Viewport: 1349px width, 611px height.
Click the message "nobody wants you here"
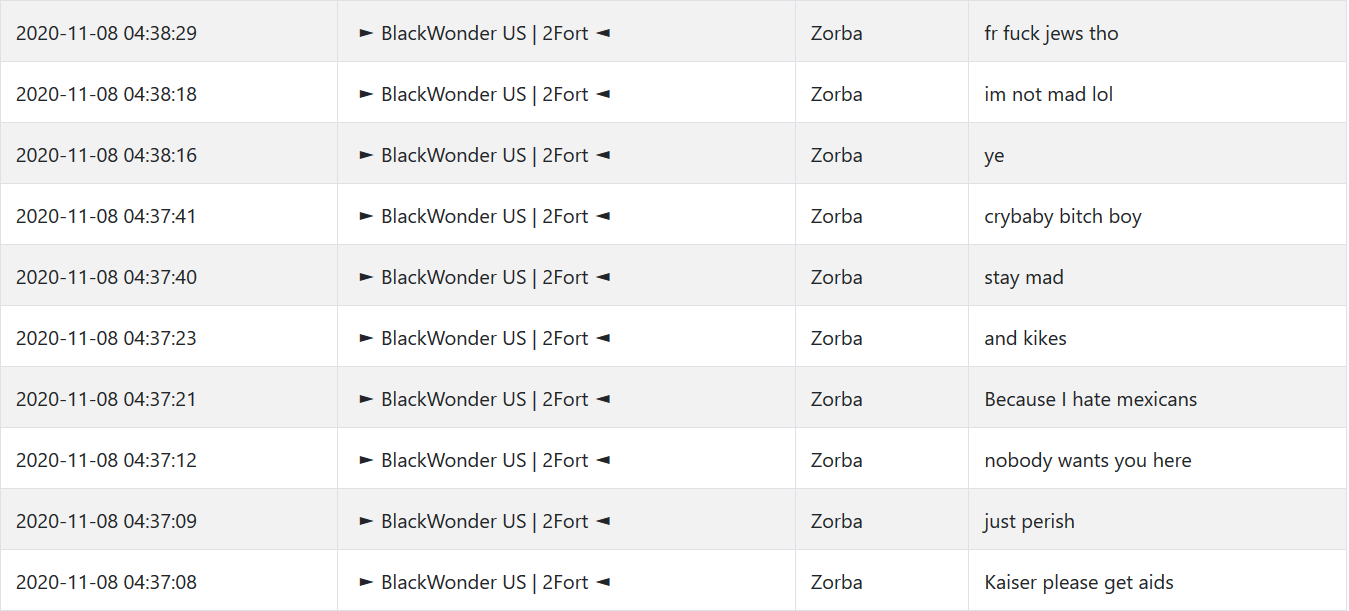(x=1088, y=460)
